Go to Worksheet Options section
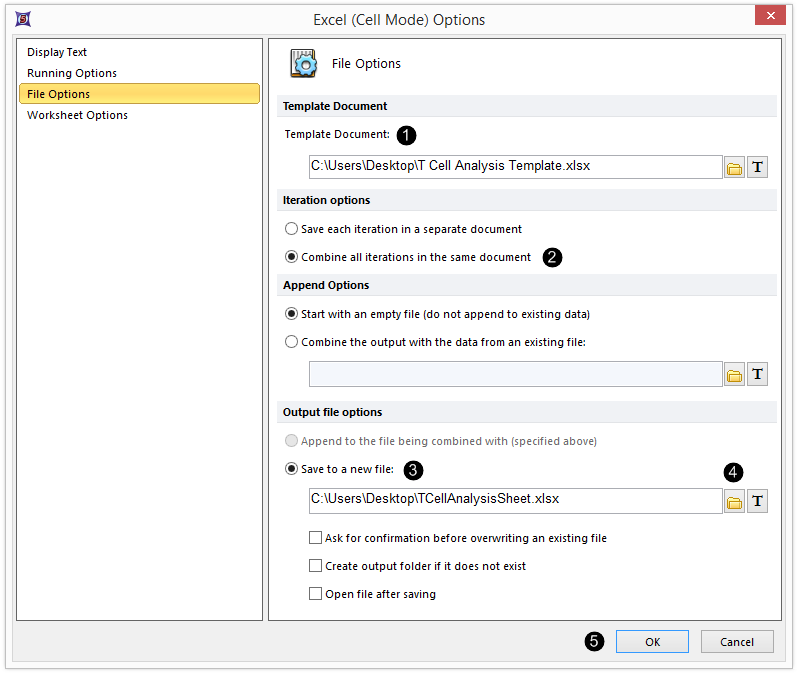This screenshot has height=674, width=797. pyautogui.click(x=77, y=115)
